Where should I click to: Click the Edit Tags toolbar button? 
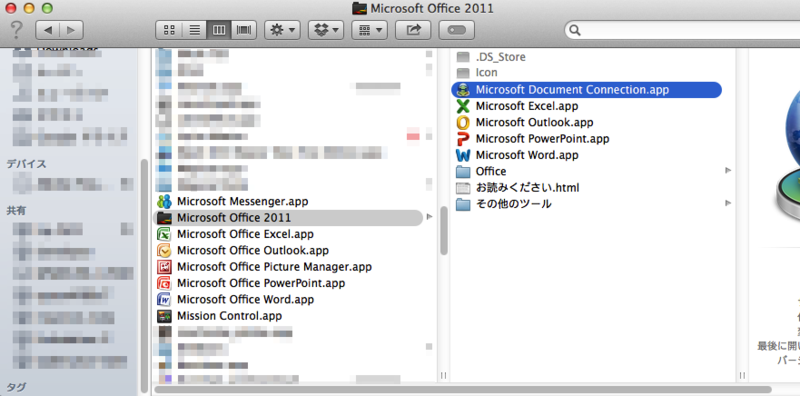pyautogui.click(x=457, y=30)
